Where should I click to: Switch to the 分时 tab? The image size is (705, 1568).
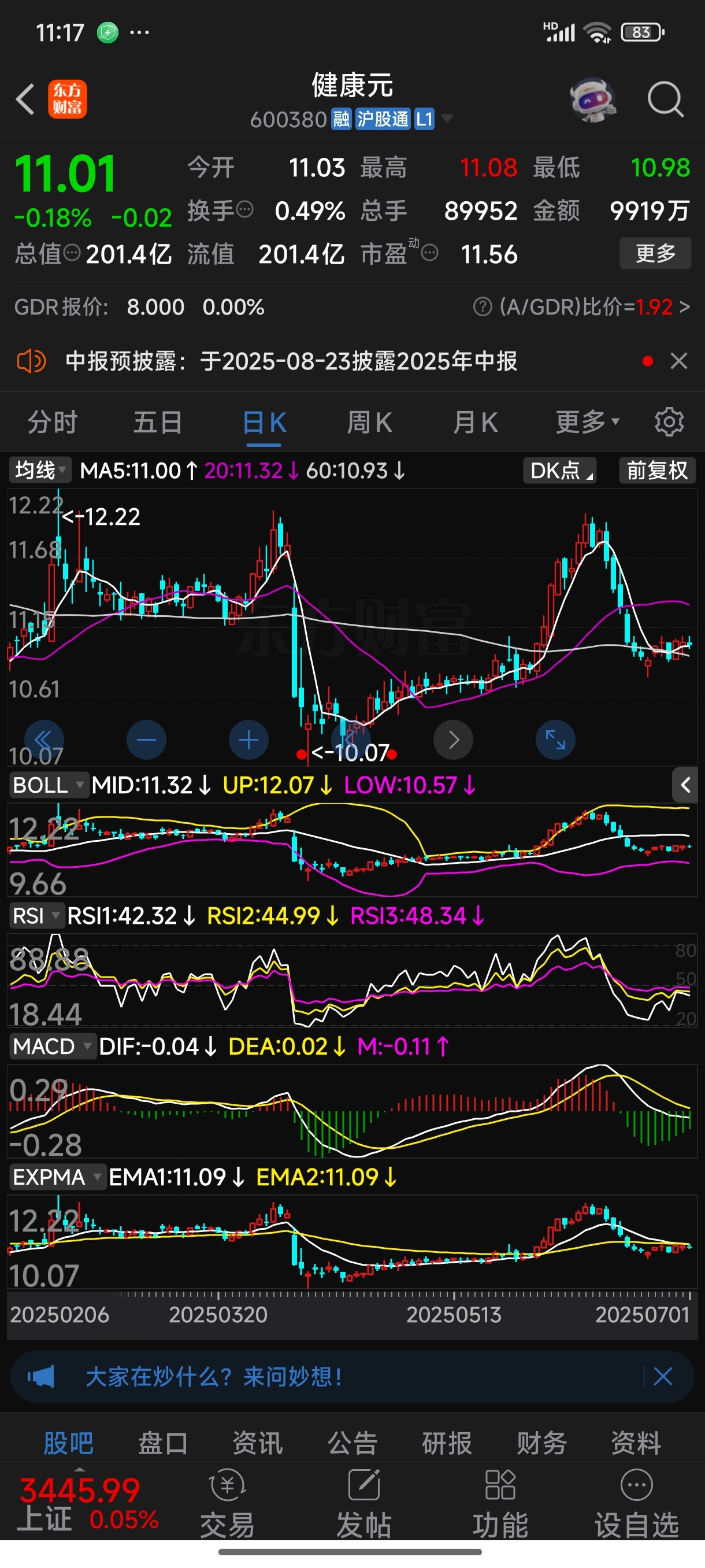(x=53, y=423)
